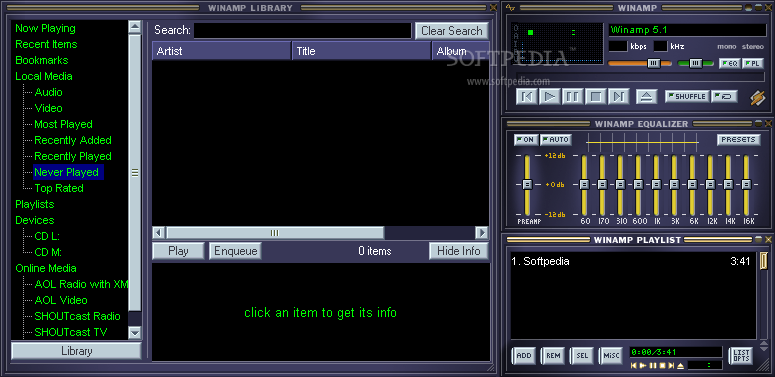Open the Winamp main menu icon in titlebar
775x377 pixels.
coord(511,7)
